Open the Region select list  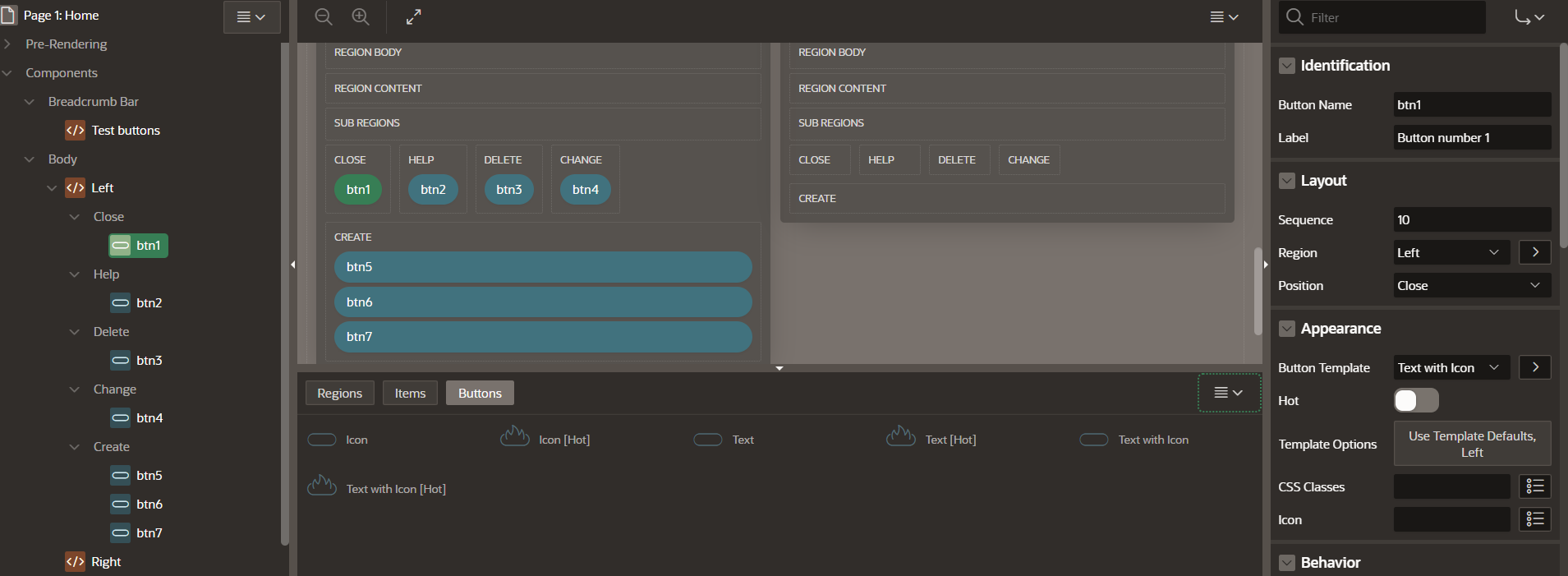click(x=1451, y=252)
